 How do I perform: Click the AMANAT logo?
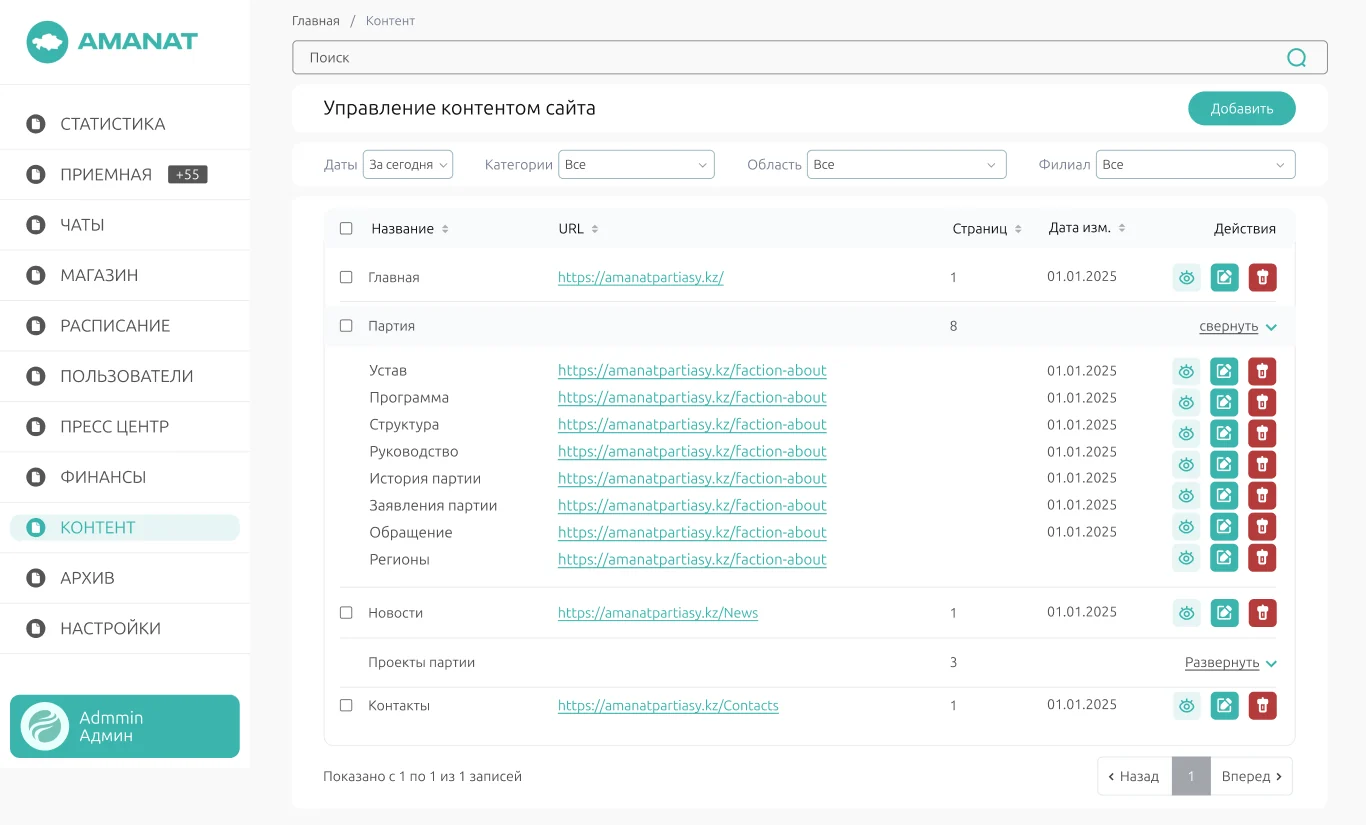coord(112,42)
